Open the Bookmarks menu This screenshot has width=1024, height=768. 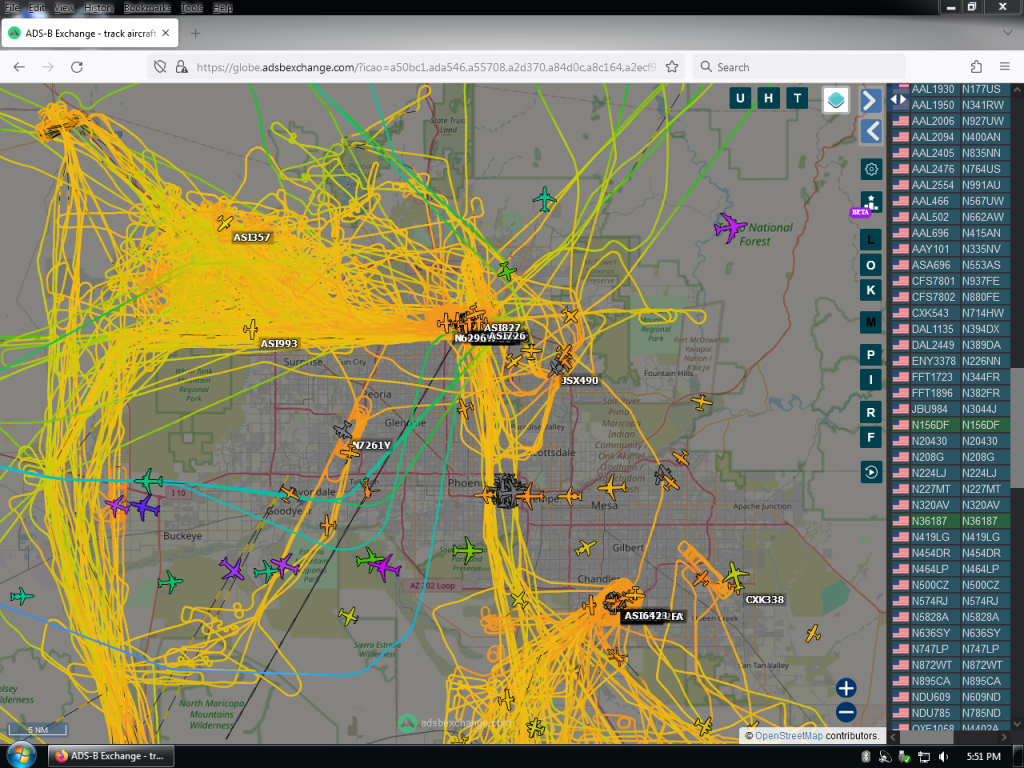click(147, 8)
